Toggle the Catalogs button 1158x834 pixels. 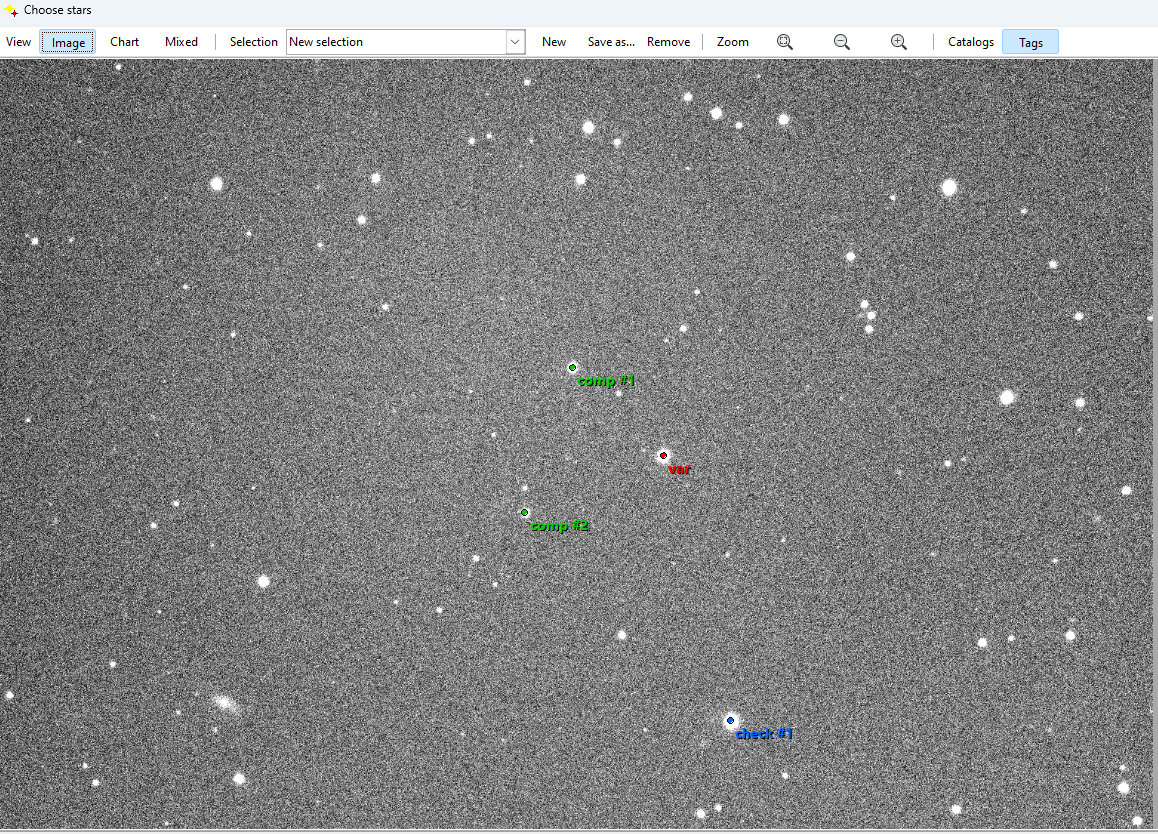point(970,42)
